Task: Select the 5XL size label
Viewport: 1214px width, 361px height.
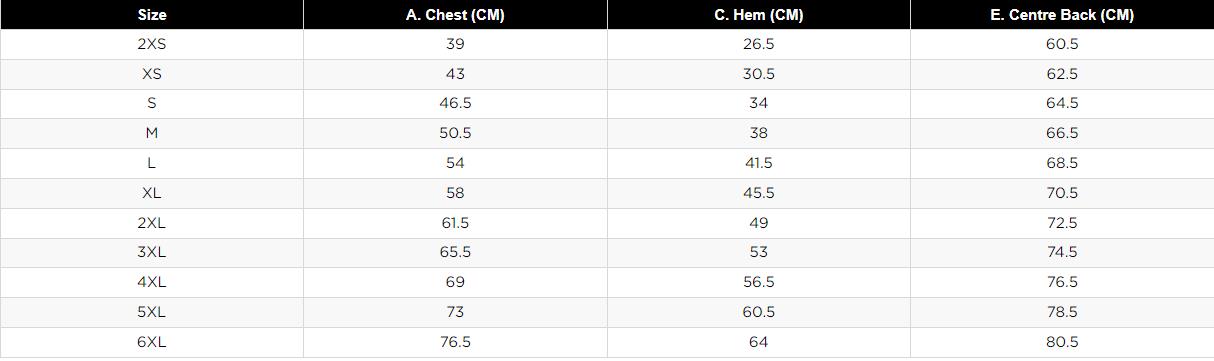Action: click(152, 313)
